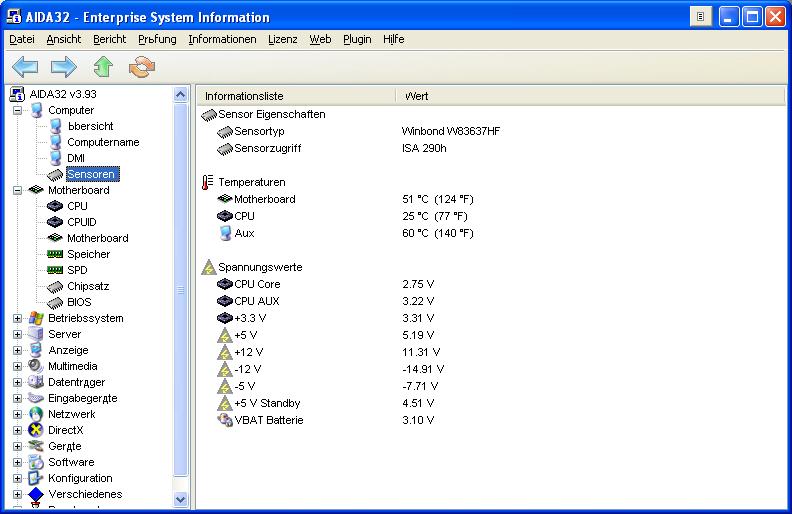The height and width of the screenshot is (514, 792).
Task: Collapse the top-level Motherboard tree node
Action: (x=18, y=190)
